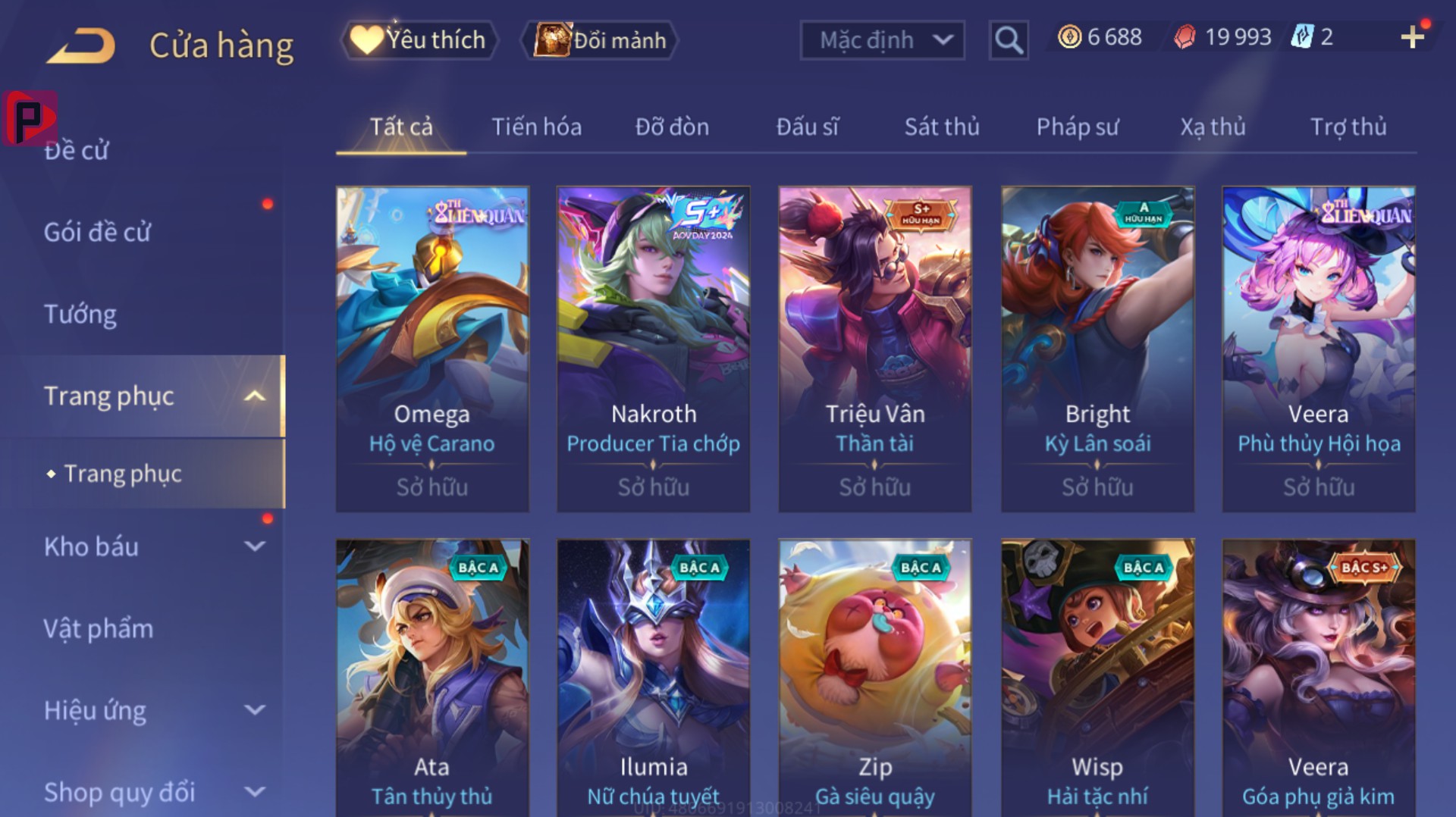The image size is (1456, 817).
Task: Tap the back arrow icon
Action: pyautogui.click(x=81, y=45)
